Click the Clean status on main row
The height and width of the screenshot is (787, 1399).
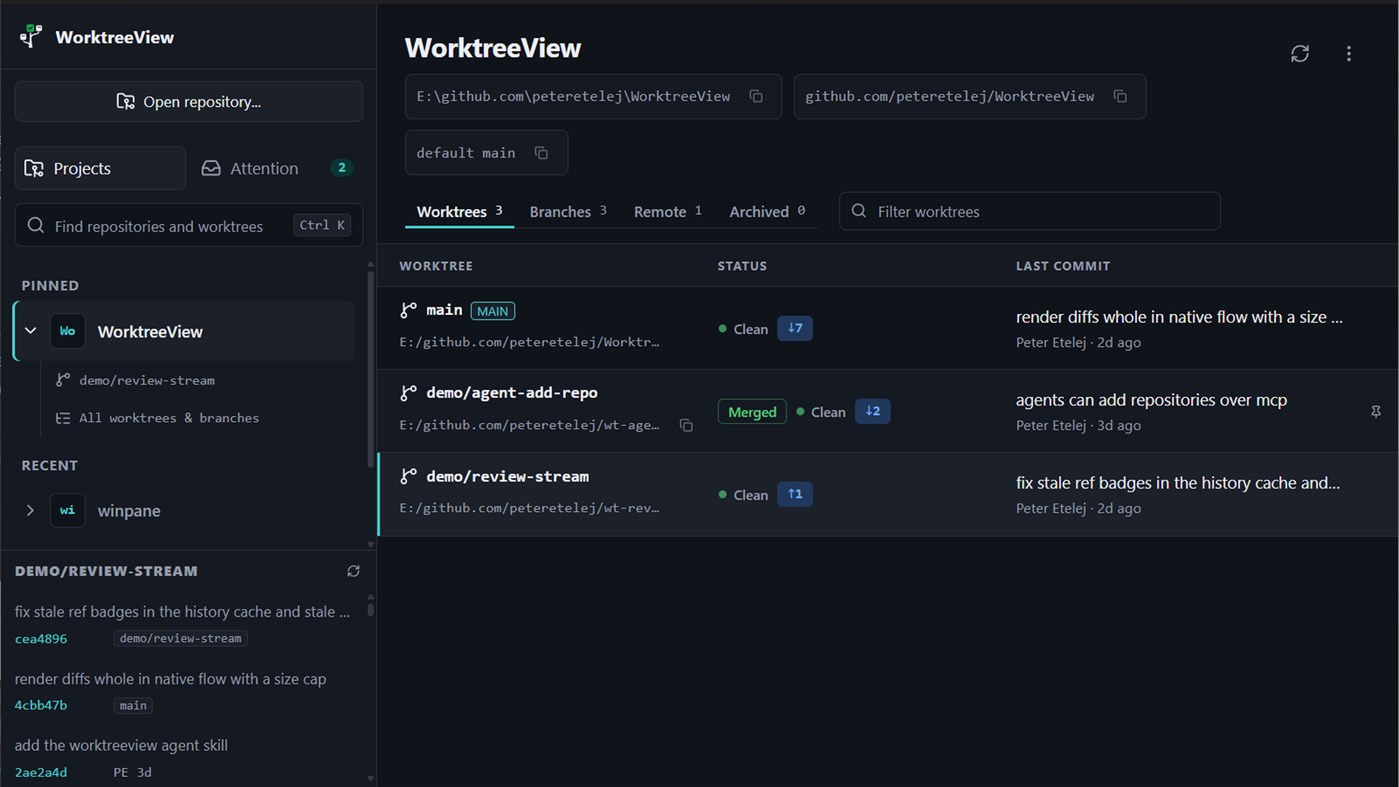(x=743, y=329)
